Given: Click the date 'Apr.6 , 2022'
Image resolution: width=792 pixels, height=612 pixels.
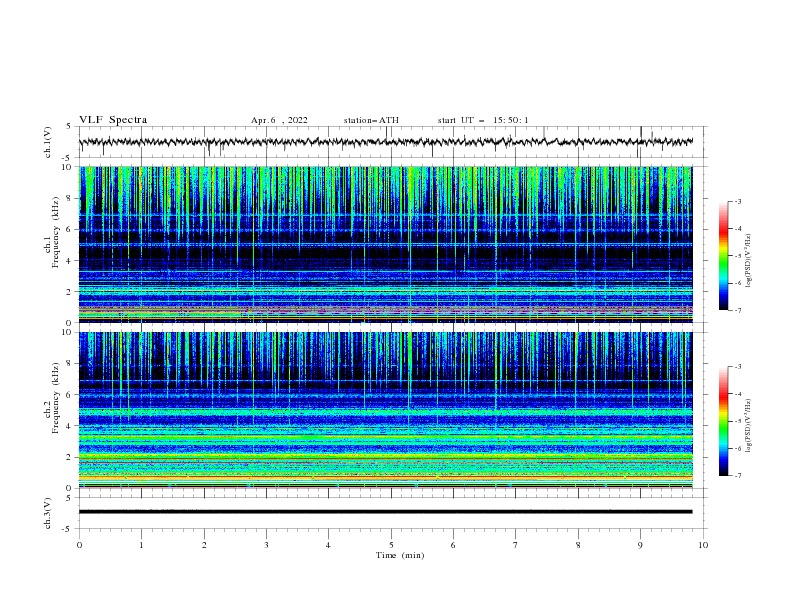Looking at the screenshot, I should click(x=279, y=120).
